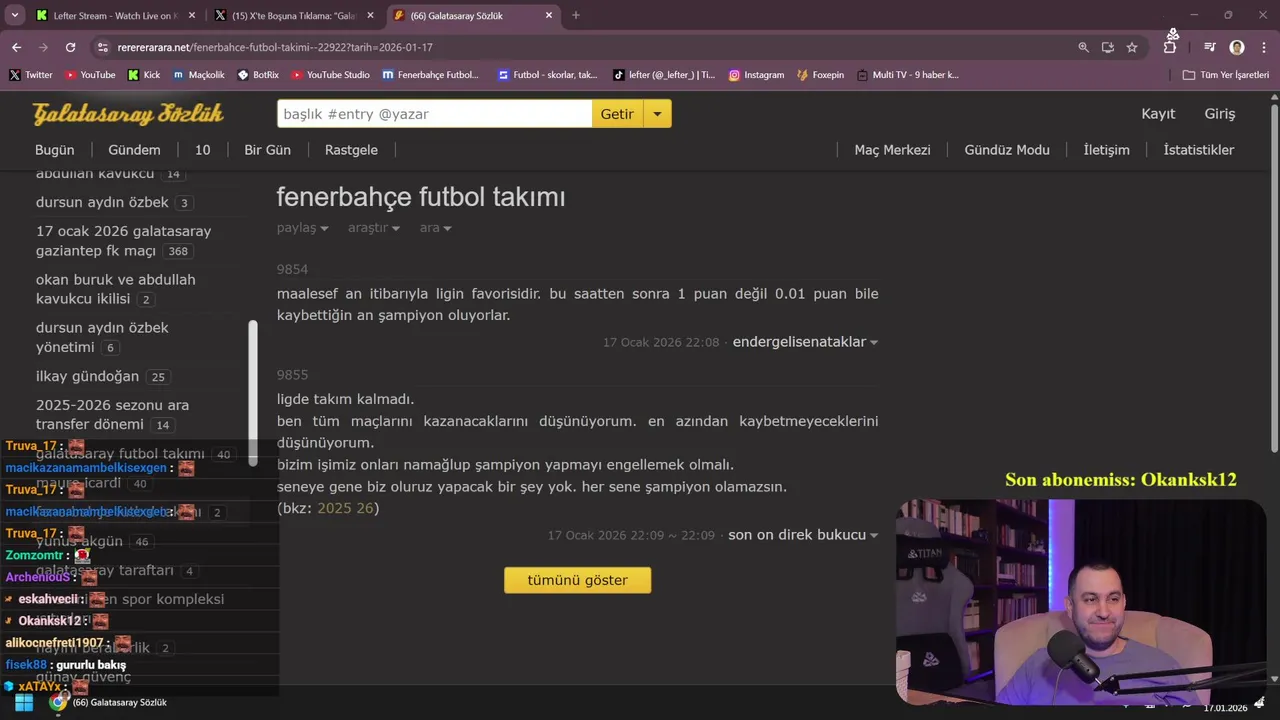The width and height of the screenshot is (1280, 720).
Task: Select the 10 menu item
Action: click(x=202, y=150)
